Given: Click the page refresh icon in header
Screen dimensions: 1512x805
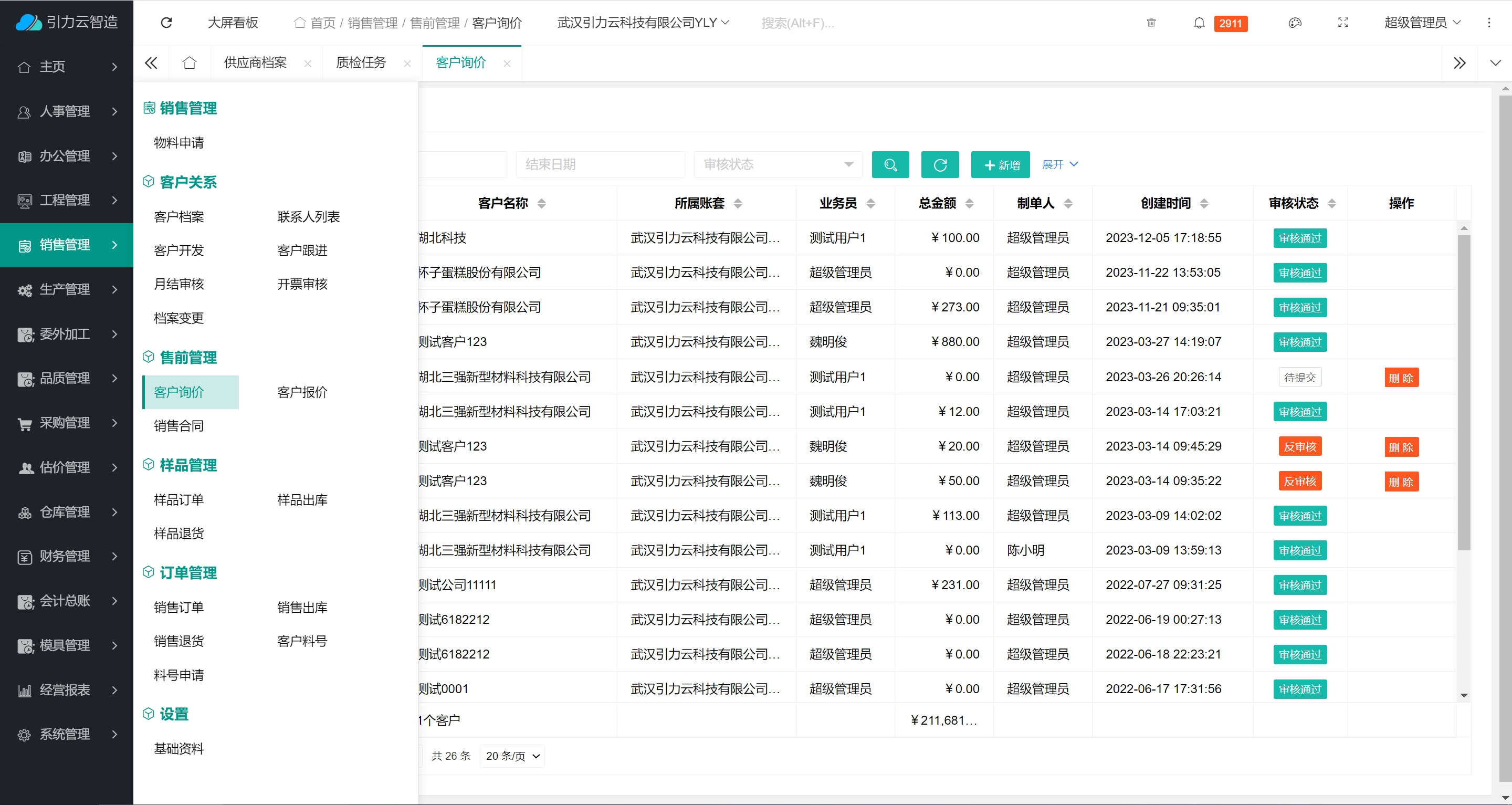Looking at the screenshot, I should pyautogui.click(x=167, y=23).
